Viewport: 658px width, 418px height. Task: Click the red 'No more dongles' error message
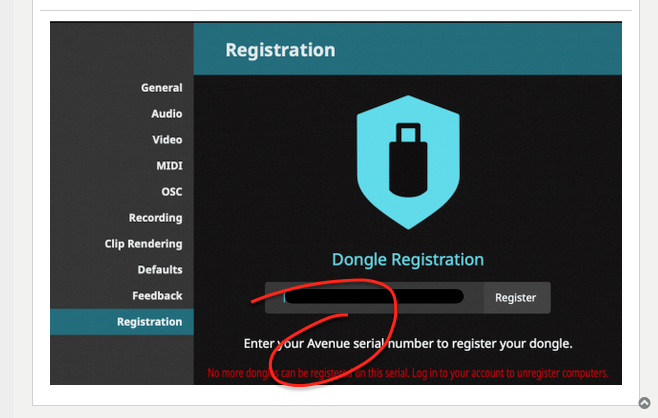(407, 373)
